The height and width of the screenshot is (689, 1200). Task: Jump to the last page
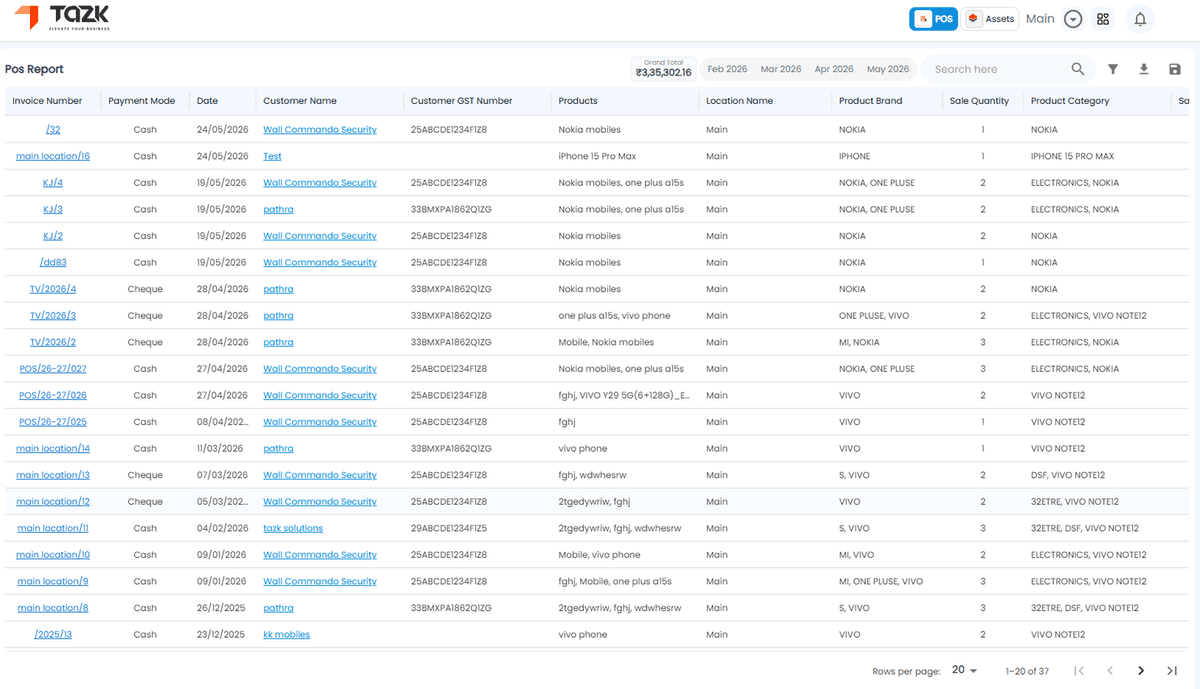(1172, 670)
